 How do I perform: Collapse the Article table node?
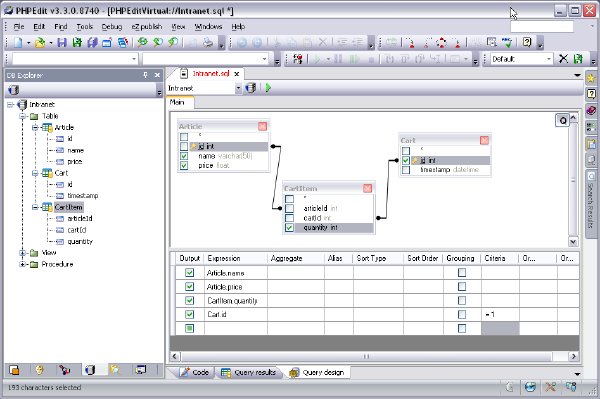point(35,127)
